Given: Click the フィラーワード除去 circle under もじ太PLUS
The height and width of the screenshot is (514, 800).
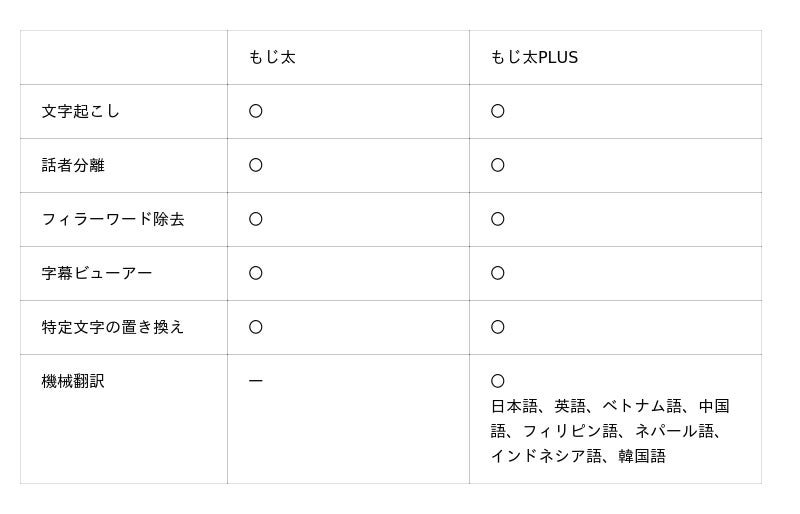Looking at the screenshot, I should click(498, 220).
